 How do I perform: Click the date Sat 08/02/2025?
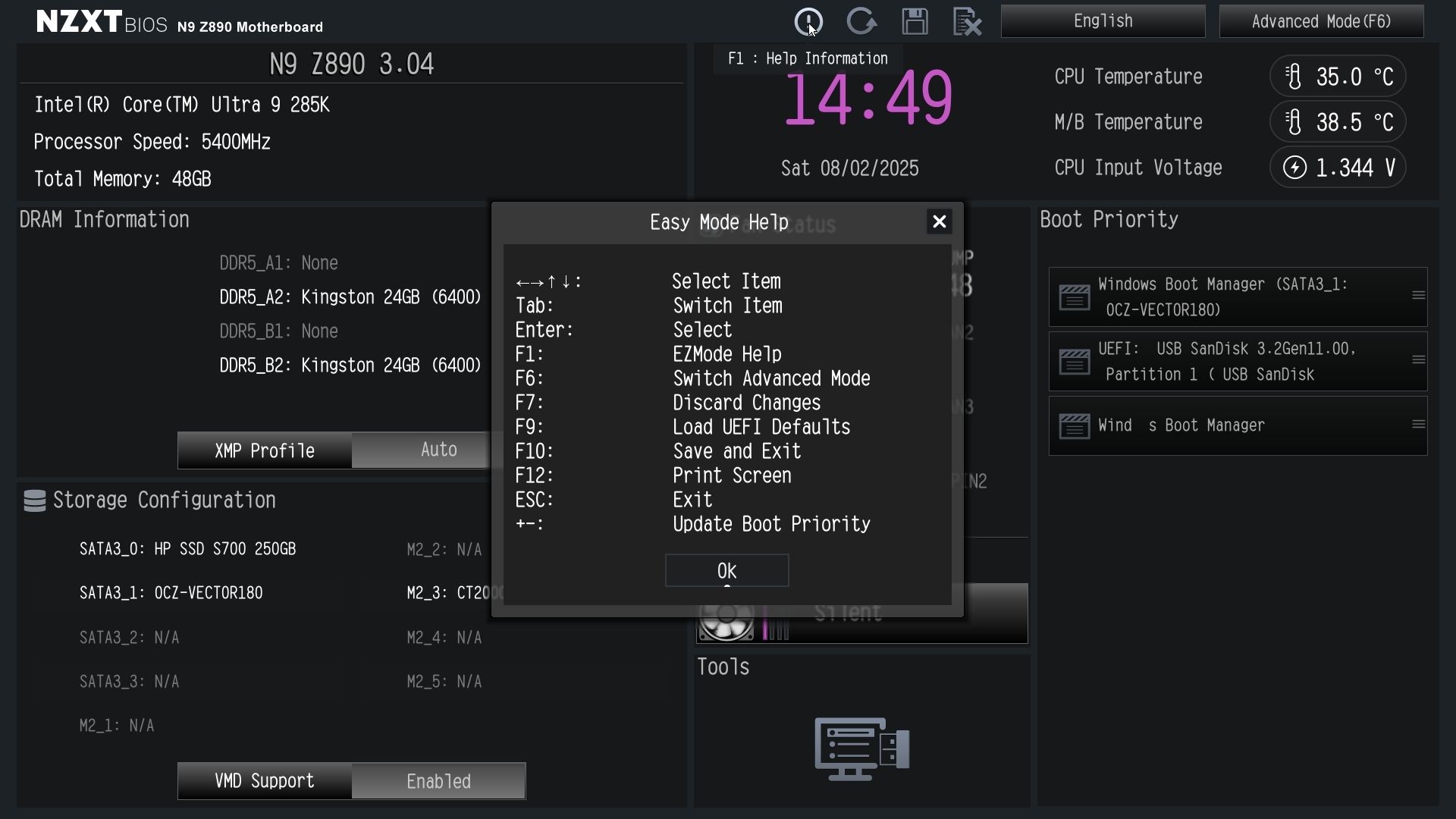tap(849, 168)
